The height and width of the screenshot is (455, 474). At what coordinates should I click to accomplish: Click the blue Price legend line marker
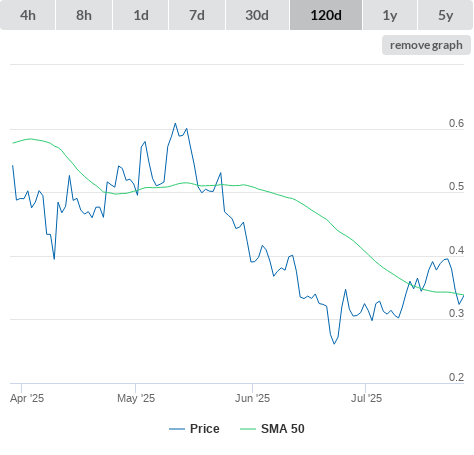click(x=177, y=429)
